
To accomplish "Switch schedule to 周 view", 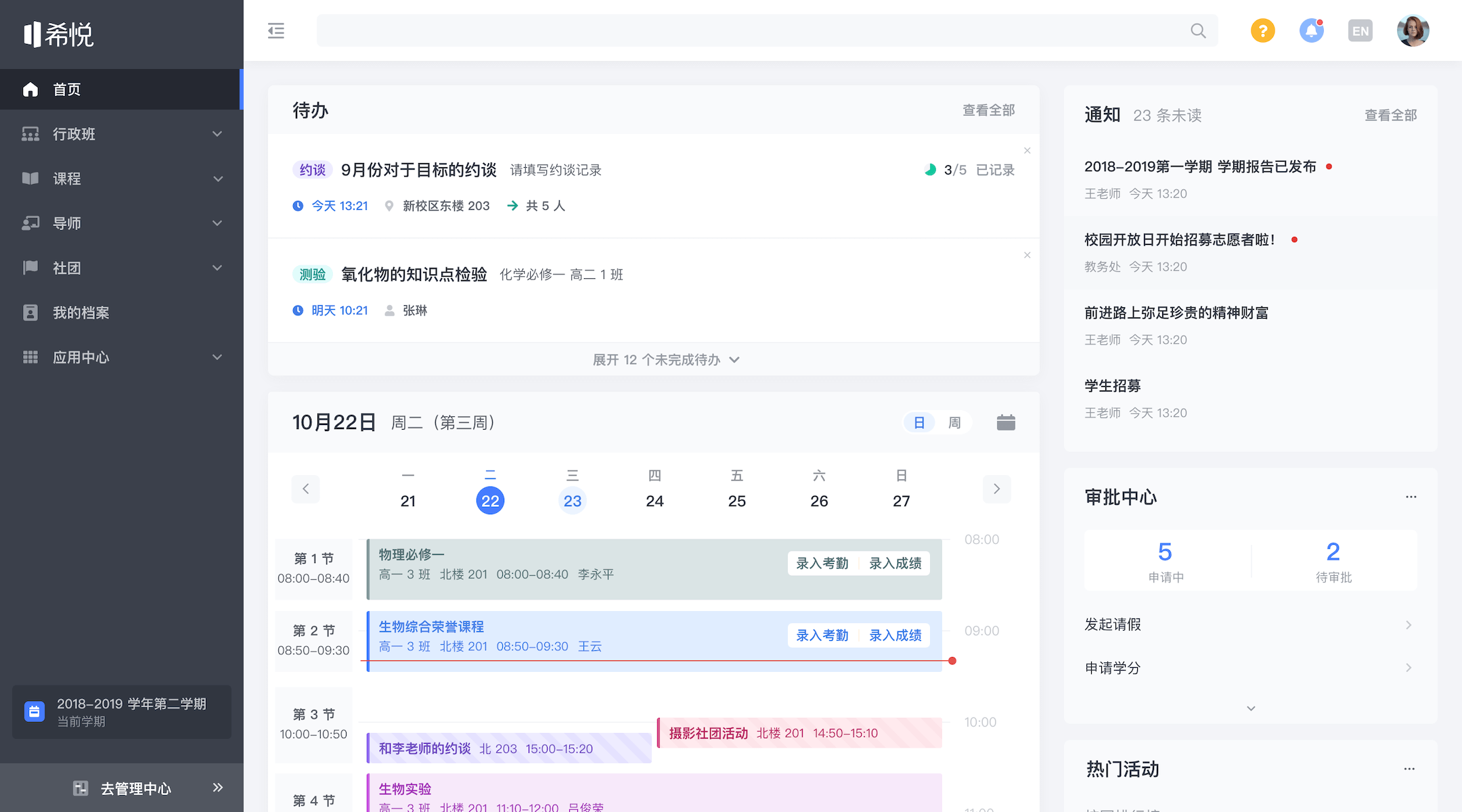I will click(x=954, y=422).
